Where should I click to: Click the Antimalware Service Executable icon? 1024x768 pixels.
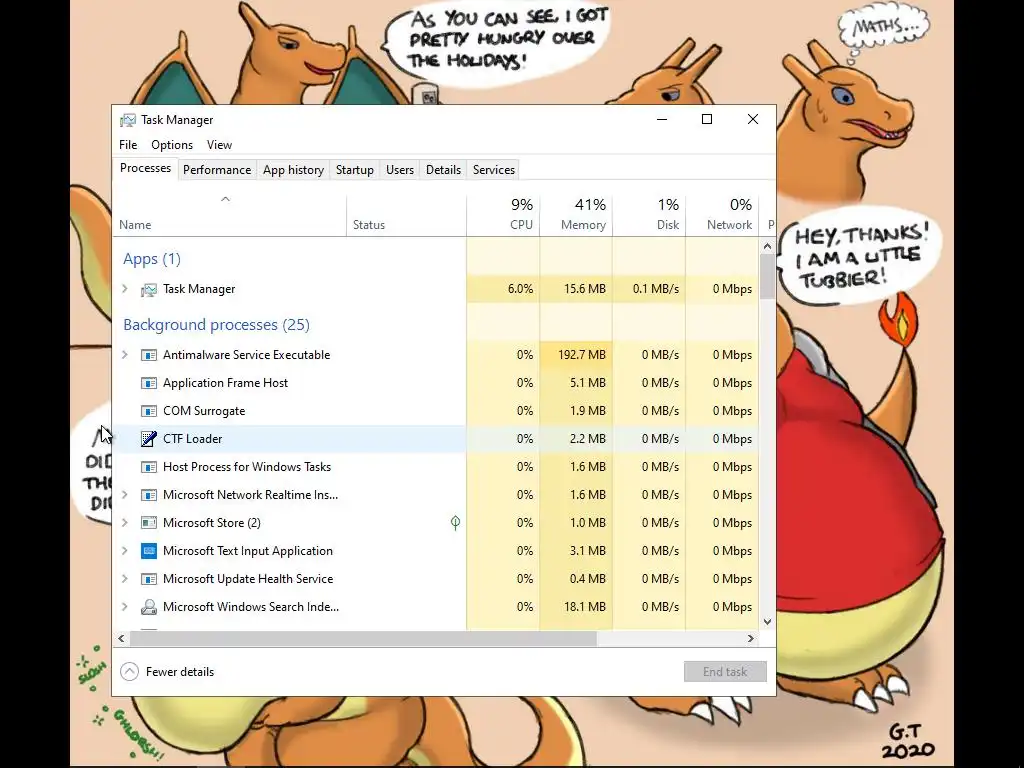(149, 355)
